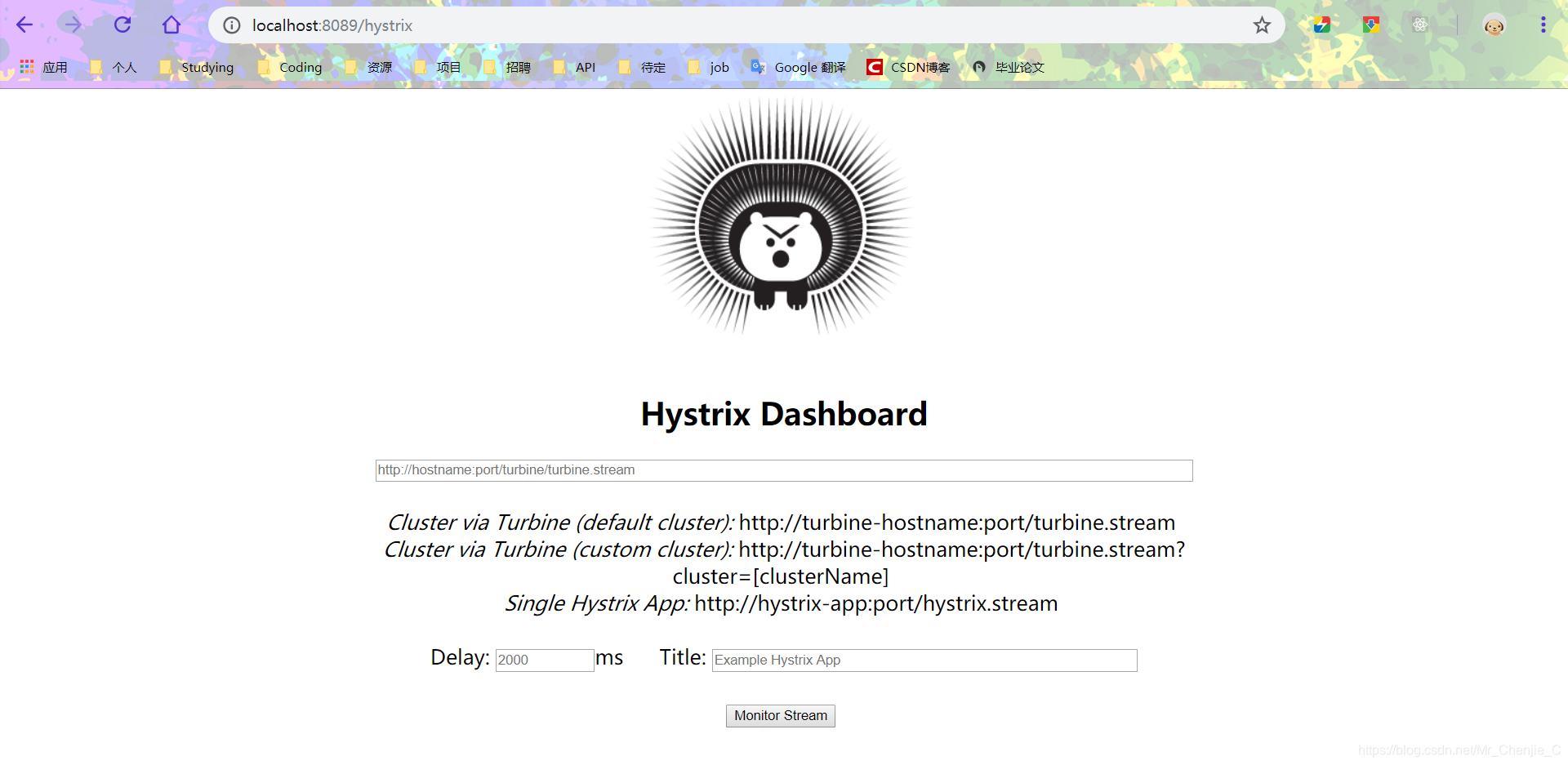
Task: Click the cluster=[clusterName] text
Action: click(x=781, y=576)
